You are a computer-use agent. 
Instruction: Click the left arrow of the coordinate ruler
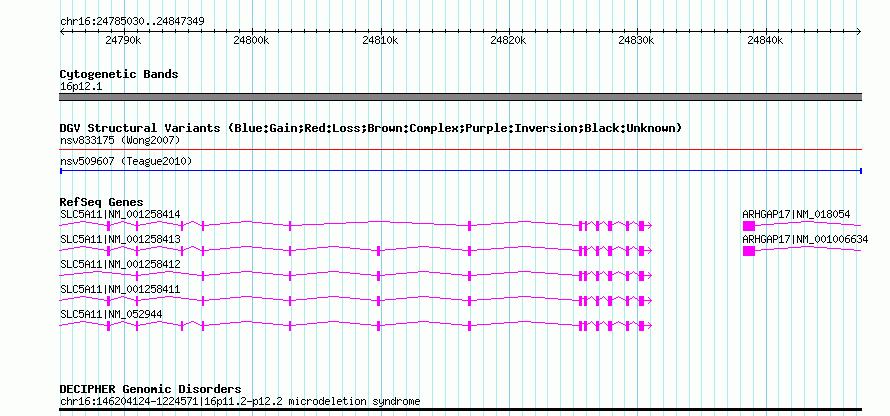pos(63,31)
